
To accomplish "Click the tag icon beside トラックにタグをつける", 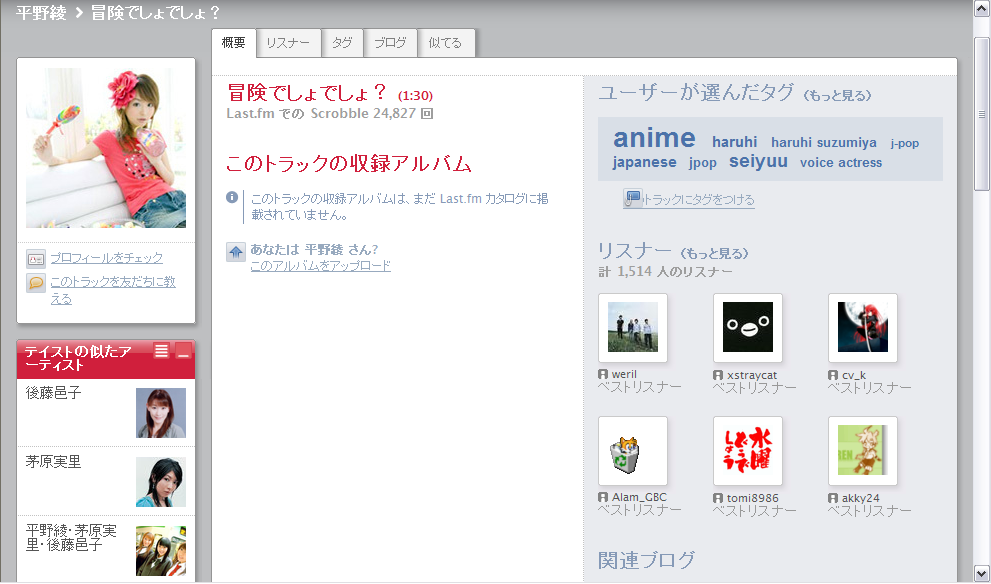I will click(x=632, y=198).
